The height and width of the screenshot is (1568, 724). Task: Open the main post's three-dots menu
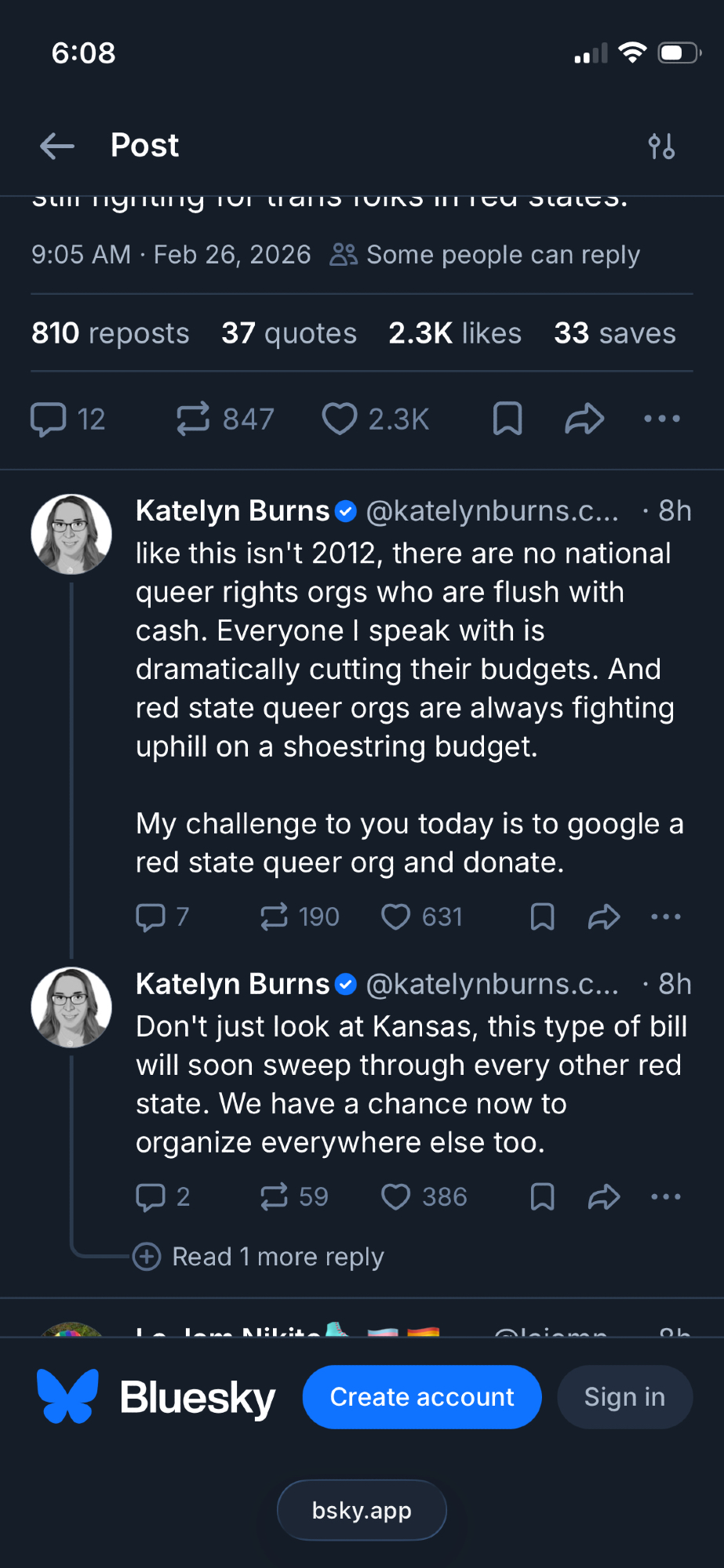point(661,419)
